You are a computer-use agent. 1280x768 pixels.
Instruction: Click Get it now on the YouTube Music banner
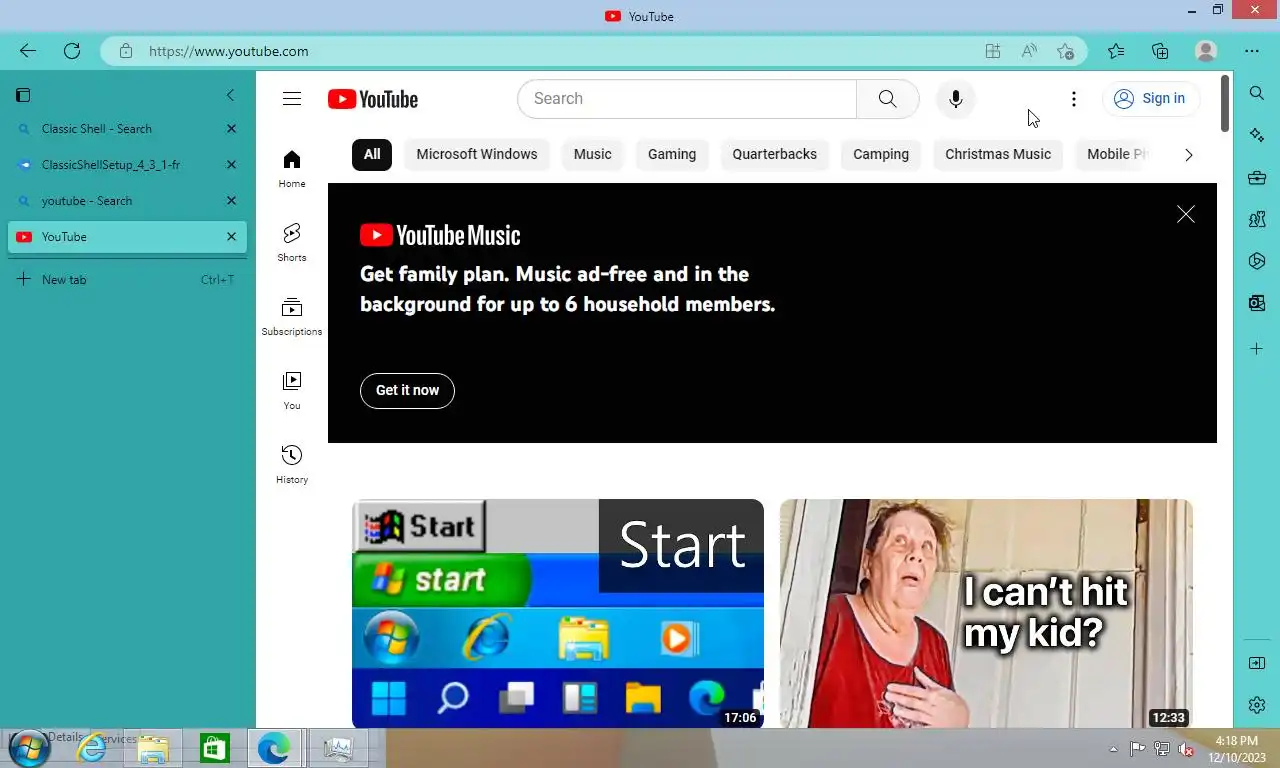[407, 391]
